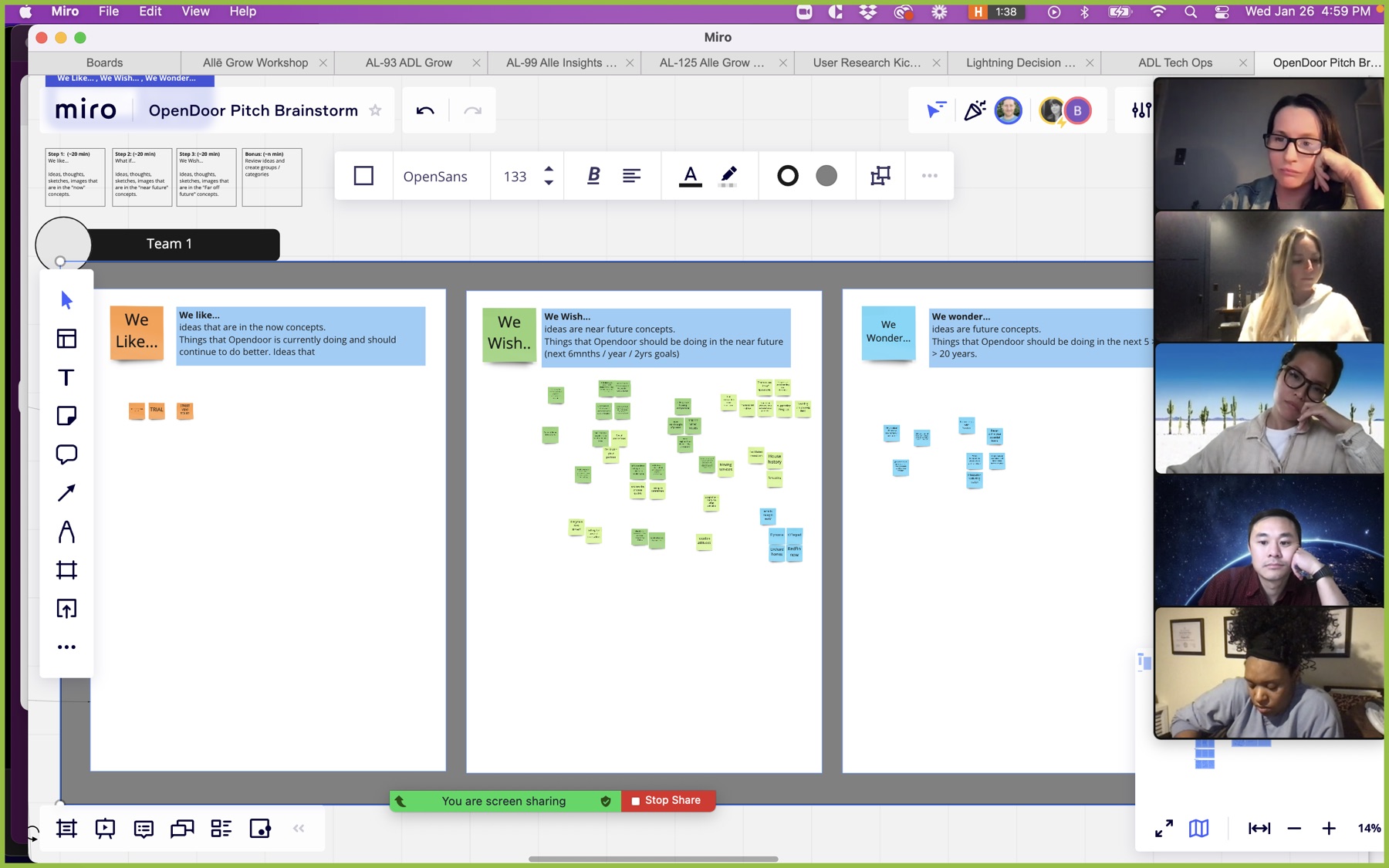Open the gray fill color swatch
This screenshot has height=868, width=1389.
pos(826,176)
